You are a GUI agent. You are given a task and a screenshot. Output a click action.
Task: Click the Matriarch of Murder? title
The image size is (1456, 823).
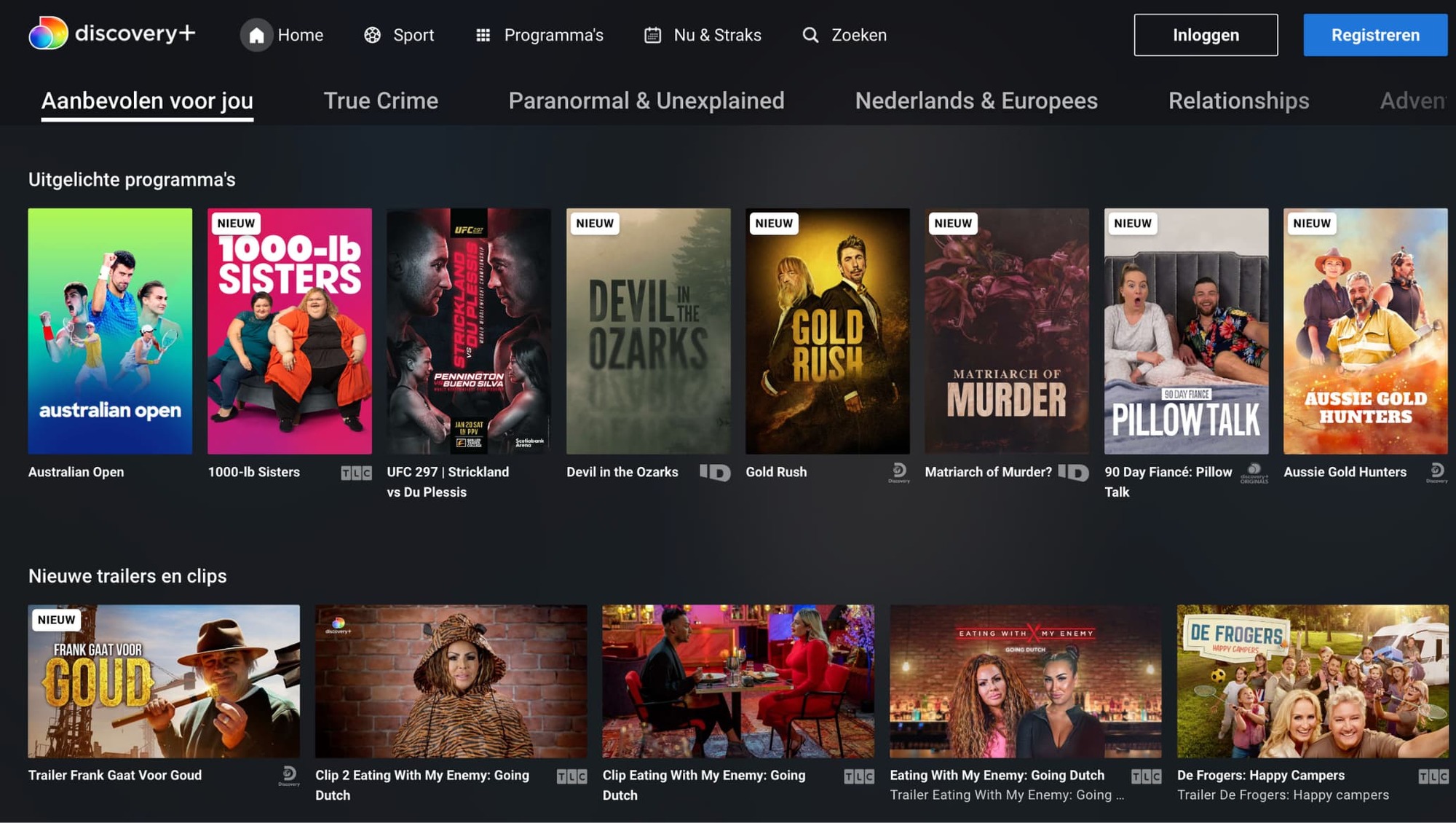click(x=989, y=472)
